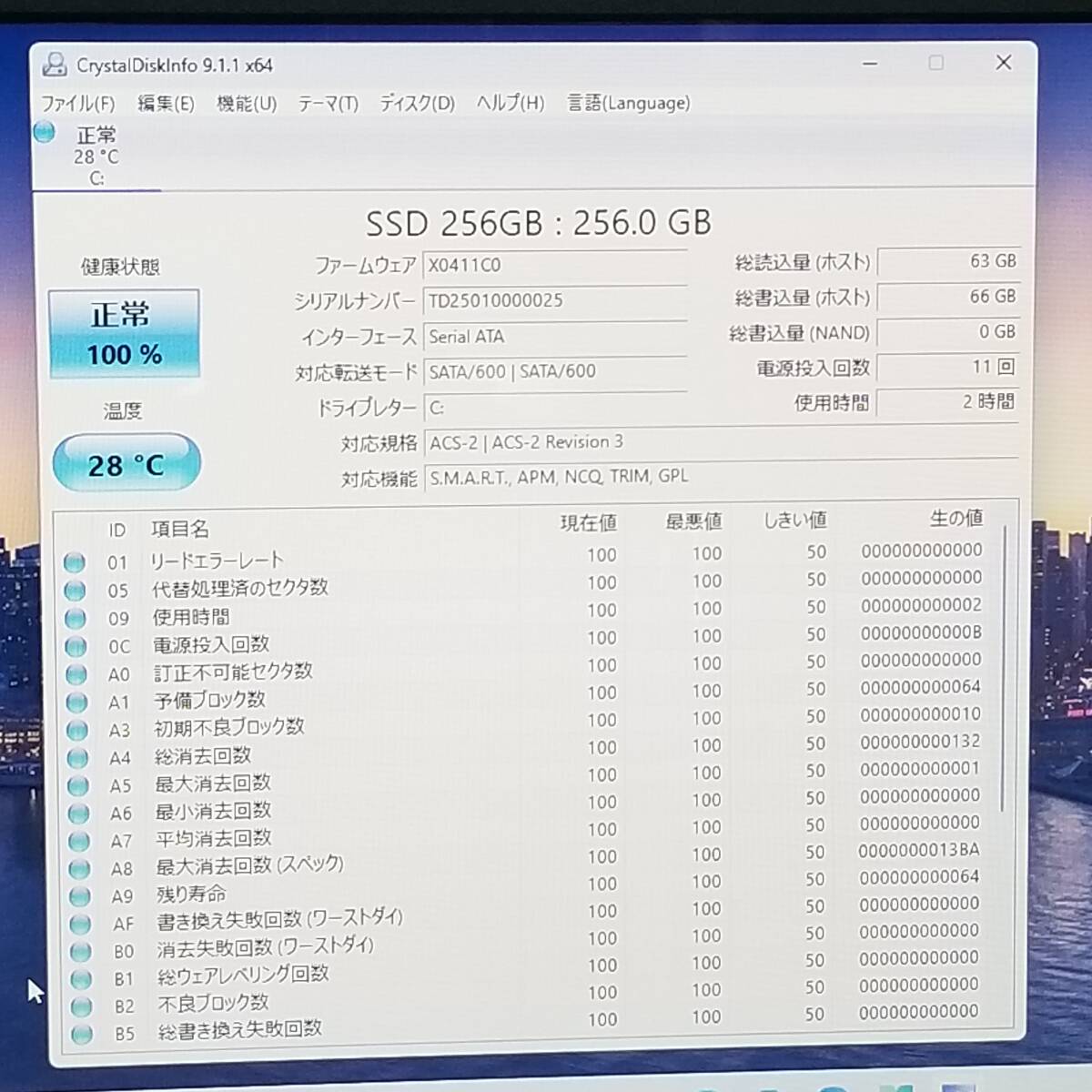The height and width of the screenshot is (1092, 1092).
Task: Click the features field S.M.A.R.T., APM, NCQ
Action: 721,477
